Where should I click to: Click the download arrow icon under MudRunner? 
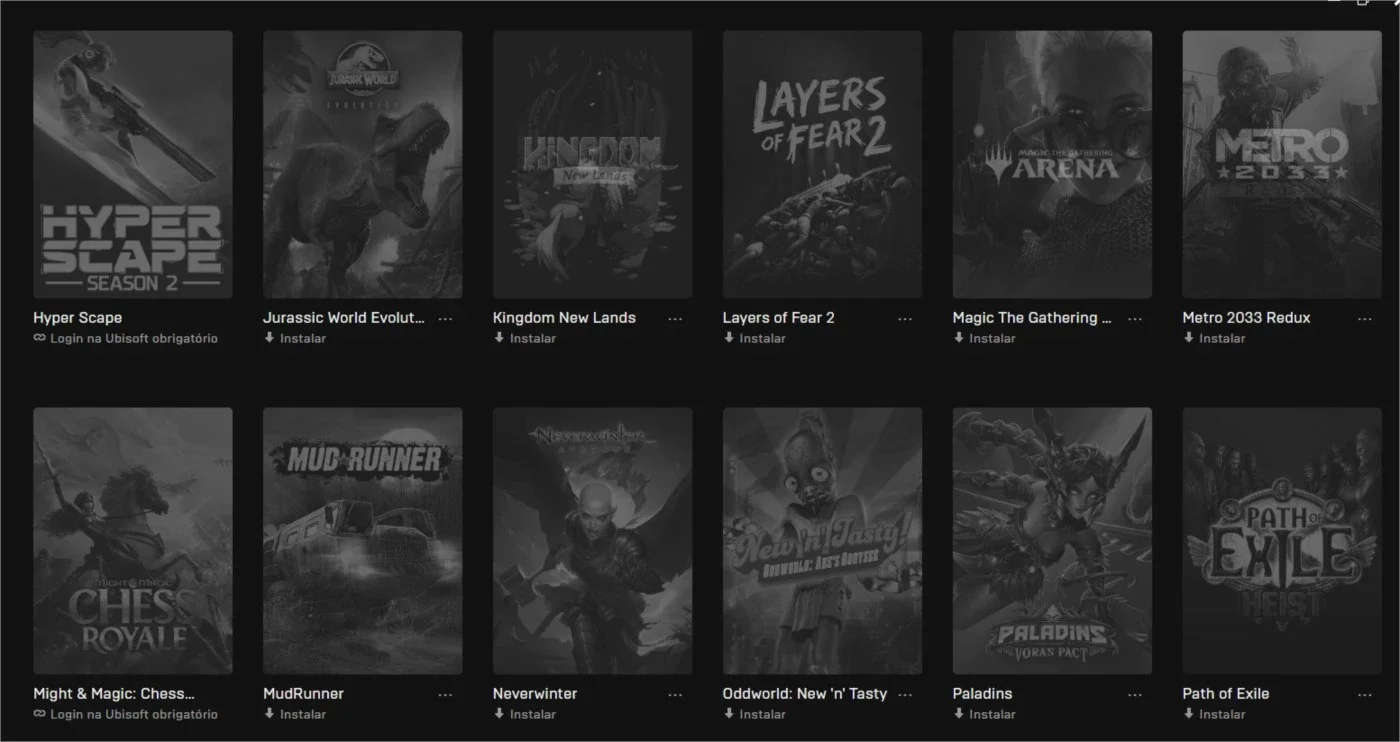[269, 714]
